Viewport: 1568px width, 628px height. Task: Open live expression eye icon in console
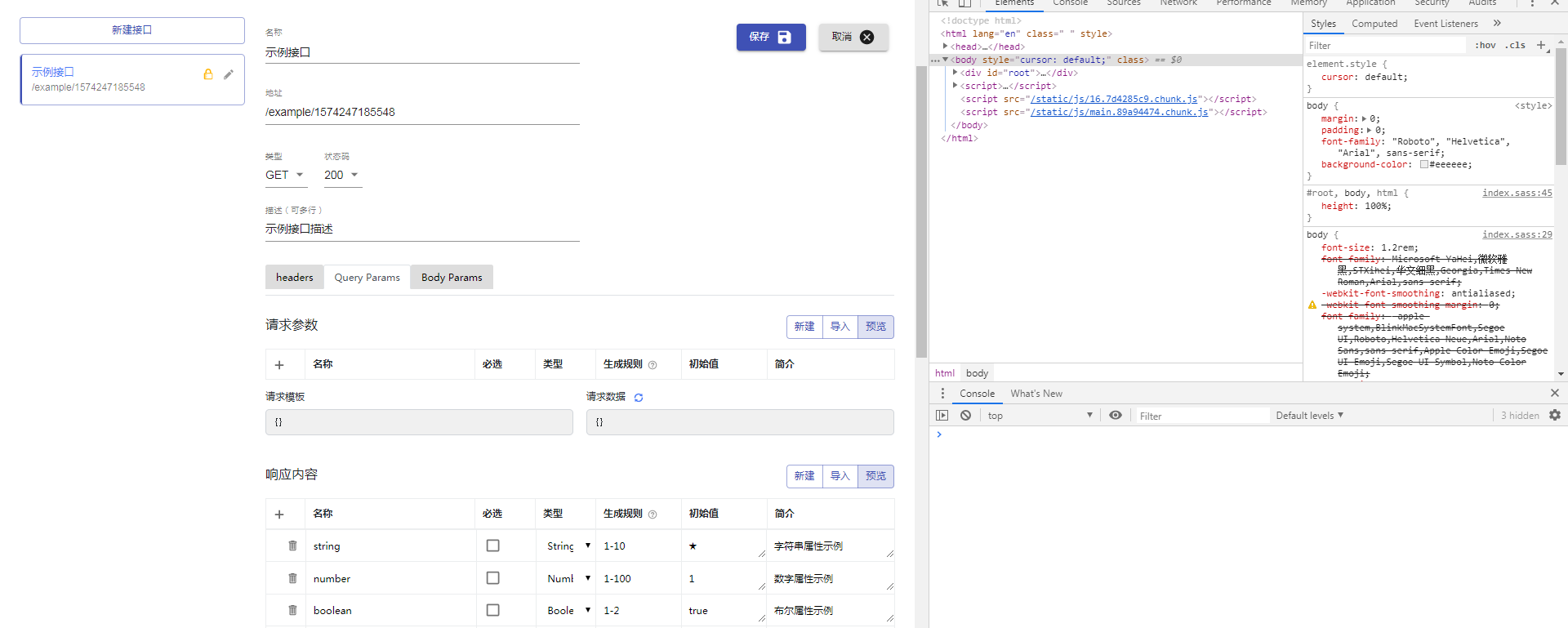[1116, 415]
